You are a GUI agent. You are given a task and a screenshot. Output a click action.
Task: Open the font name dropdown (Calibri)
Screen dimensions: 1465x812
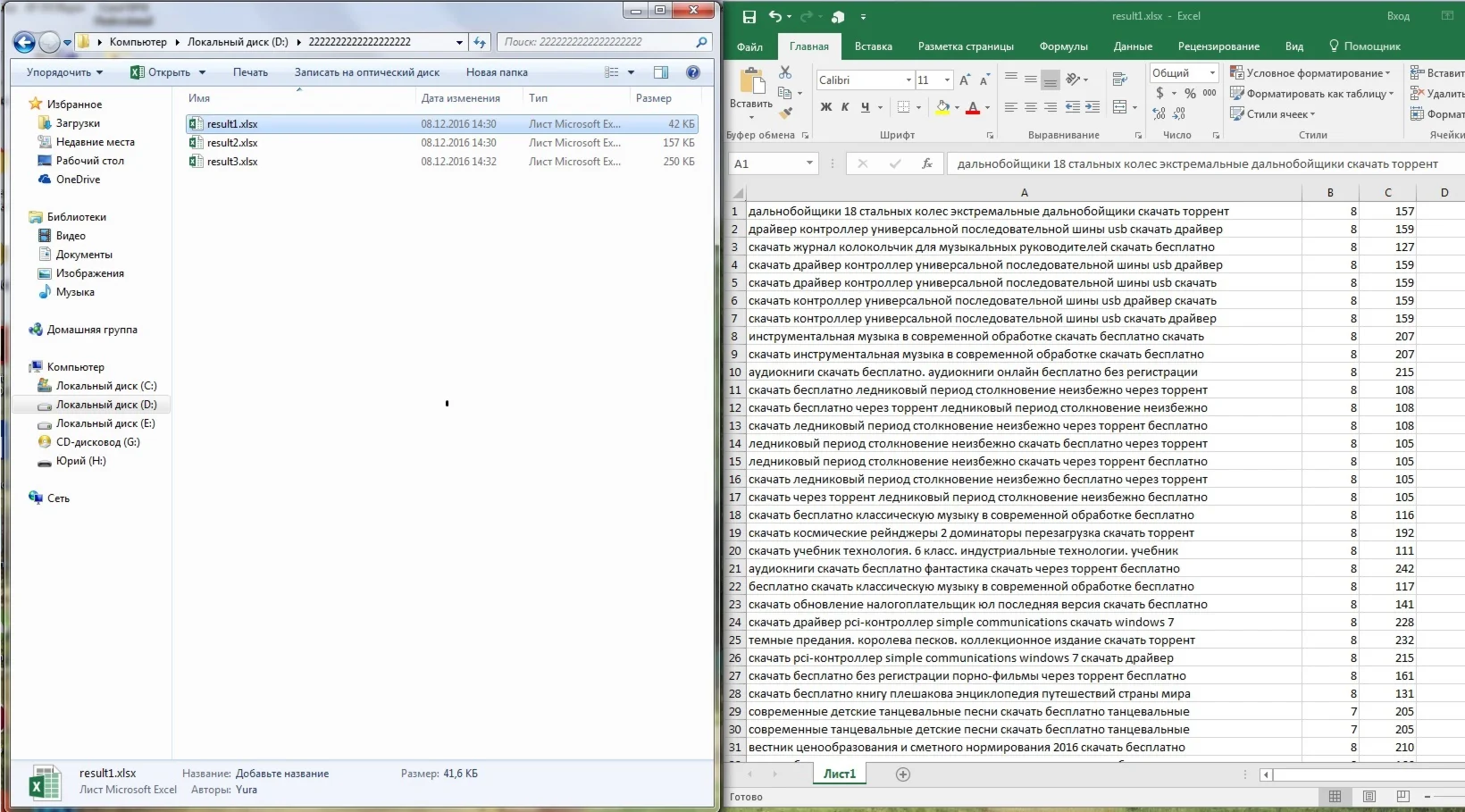(908, 80)
